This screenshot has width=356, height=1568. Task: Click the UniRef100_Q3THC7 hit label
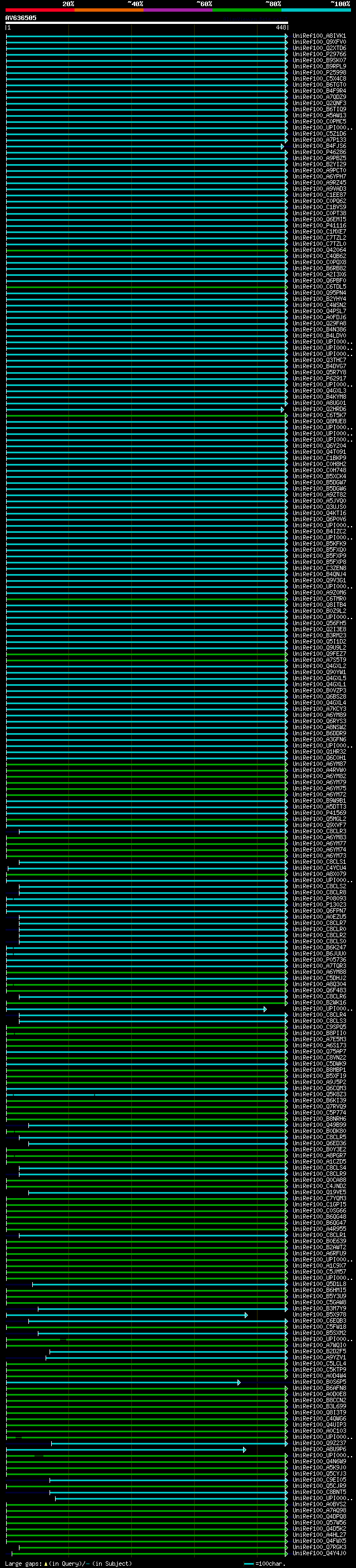[319, 360]
